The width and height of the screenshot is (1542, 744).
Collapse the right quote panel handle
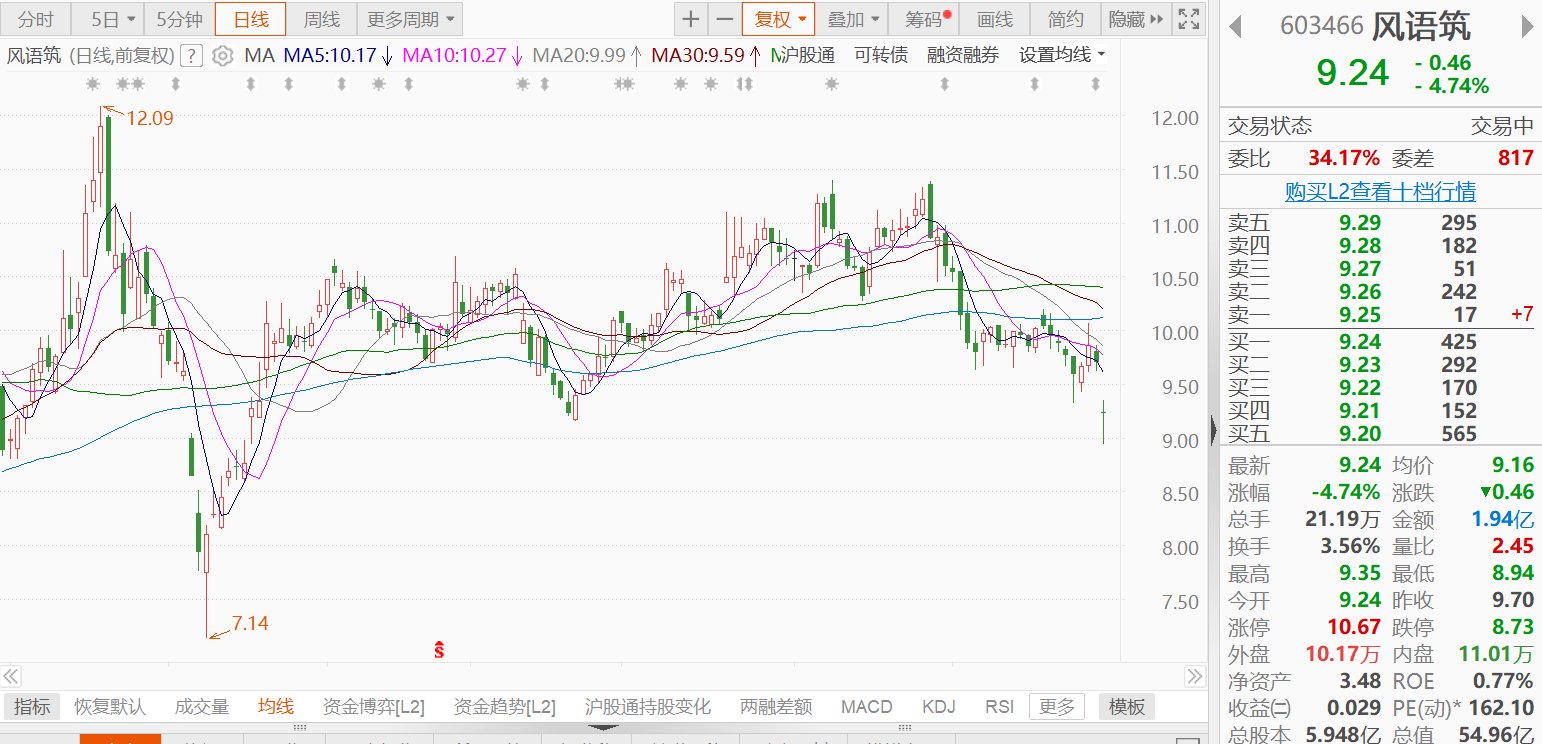tap(1213, 430)
